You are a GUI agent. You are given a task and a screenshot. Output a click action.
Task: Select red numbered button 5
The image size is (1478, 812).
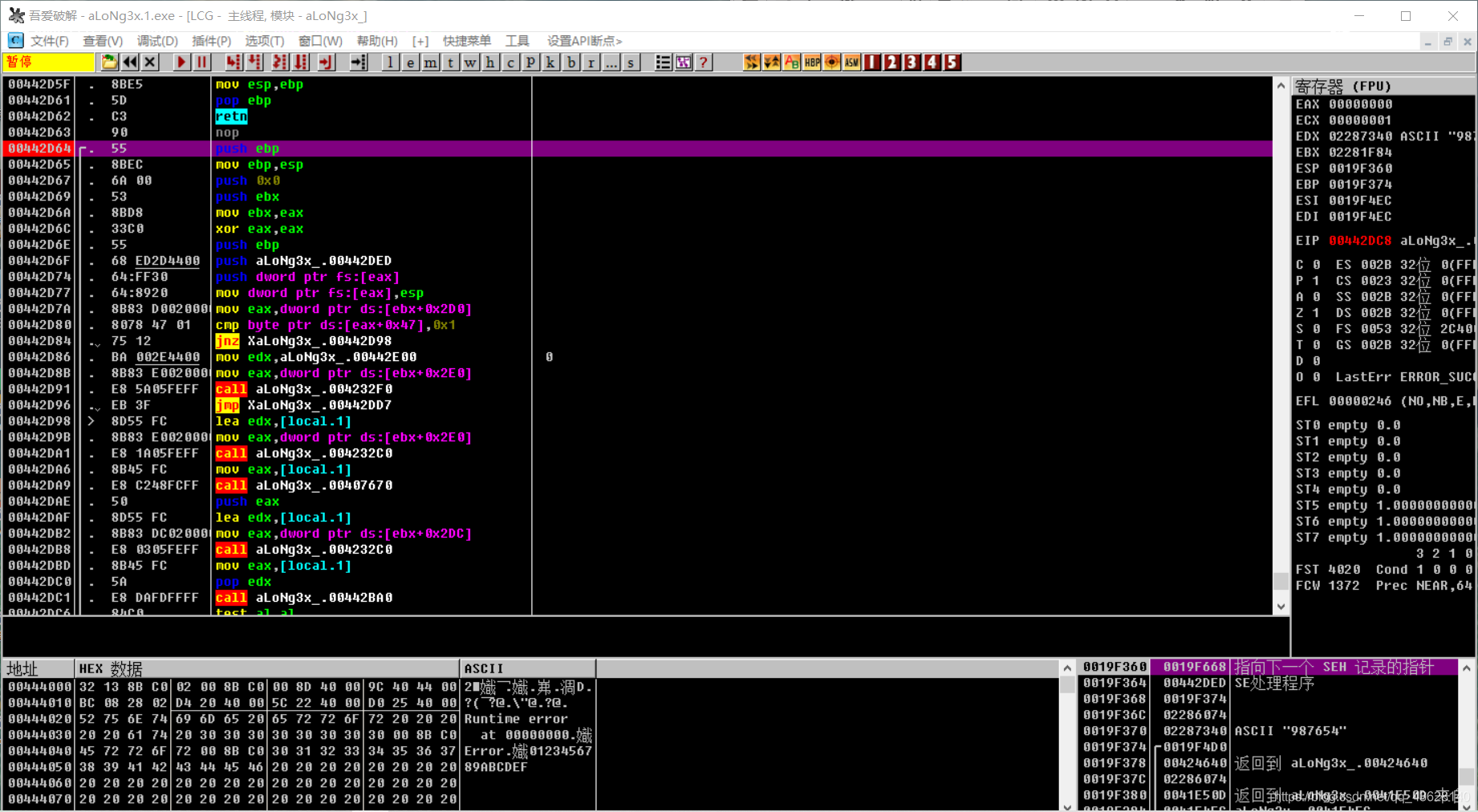pyautogui.click(x=952, y=63)
